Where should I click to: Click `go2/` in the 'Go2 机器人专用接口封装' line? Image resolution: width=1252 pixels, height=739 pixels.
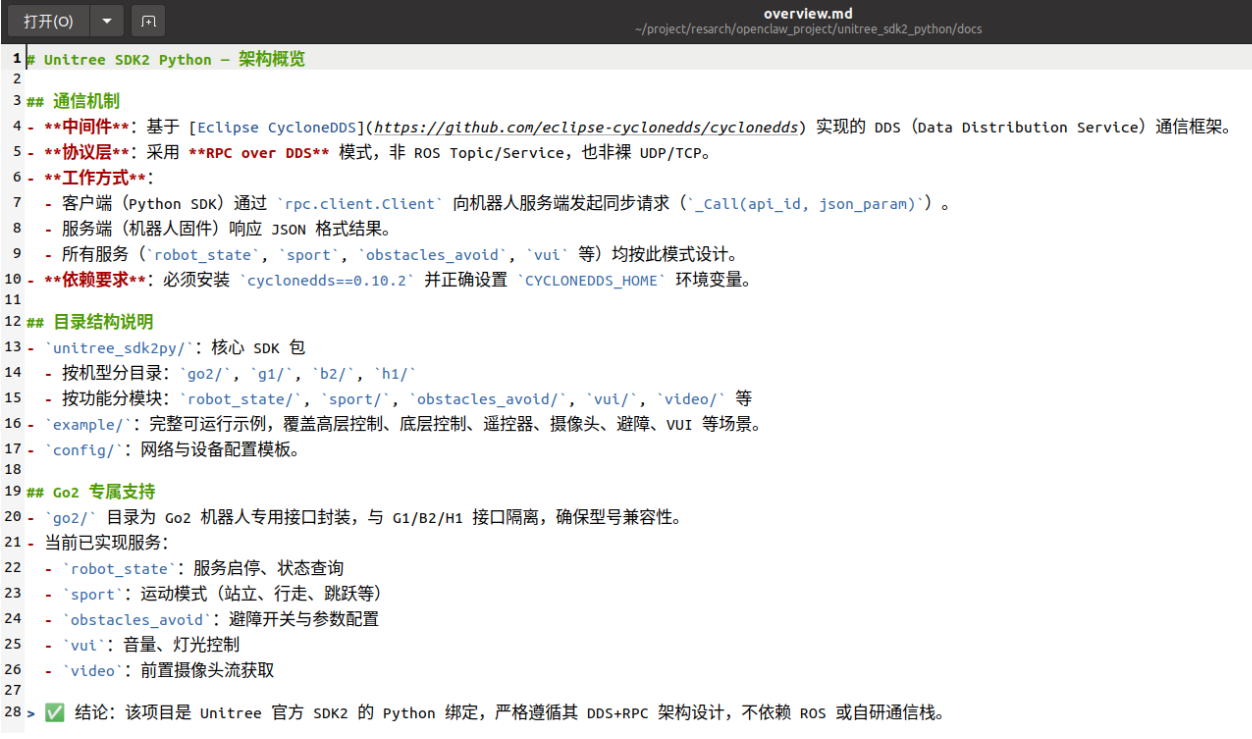point(71,517)
